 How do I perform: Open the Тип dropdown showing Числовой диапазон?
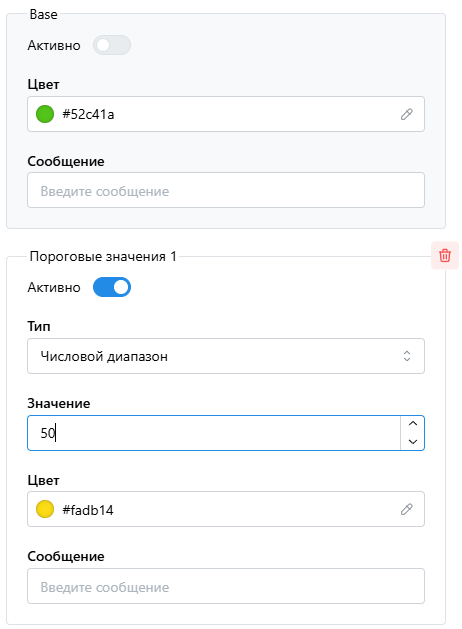click(226, 356)
